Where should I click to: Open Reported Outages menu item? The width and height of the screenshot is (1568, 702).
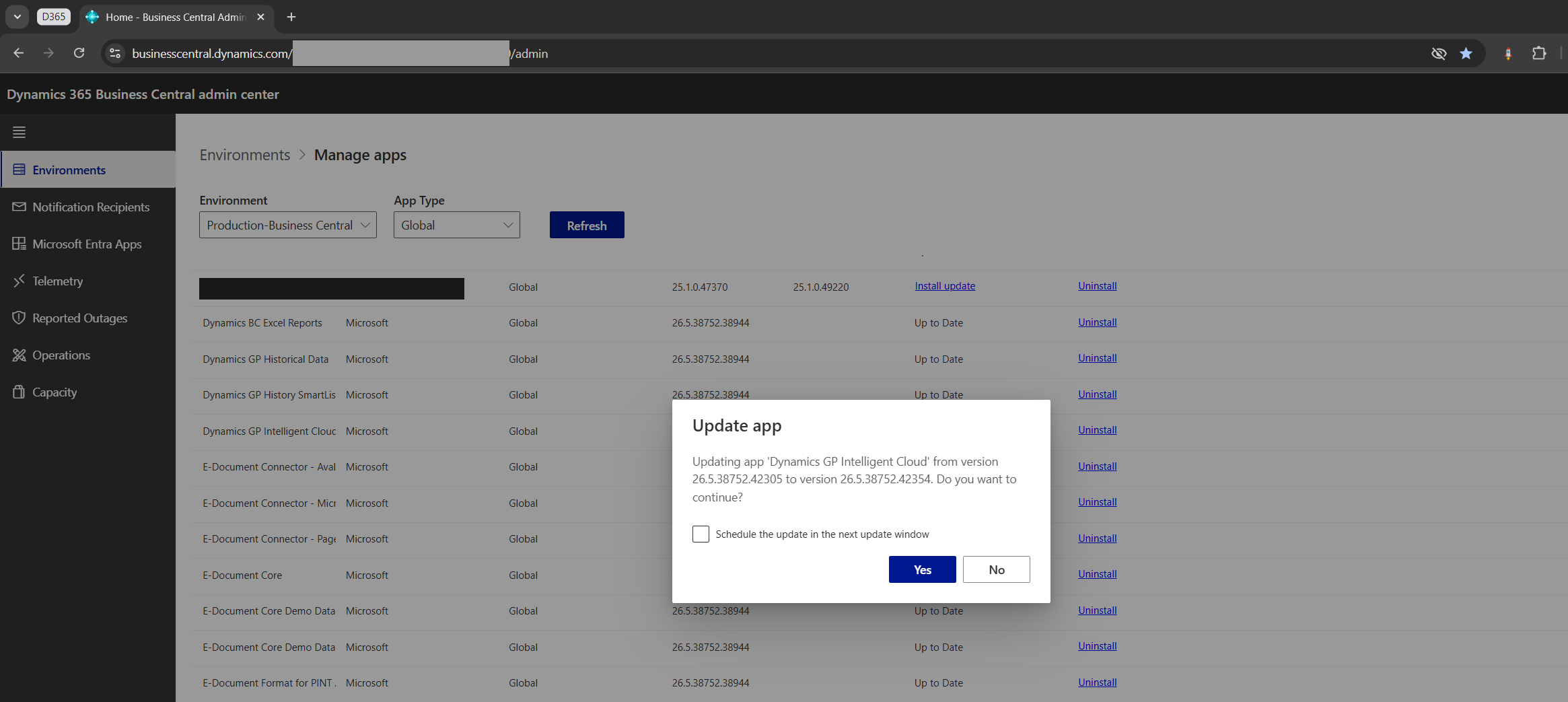(x=87, y=318)
